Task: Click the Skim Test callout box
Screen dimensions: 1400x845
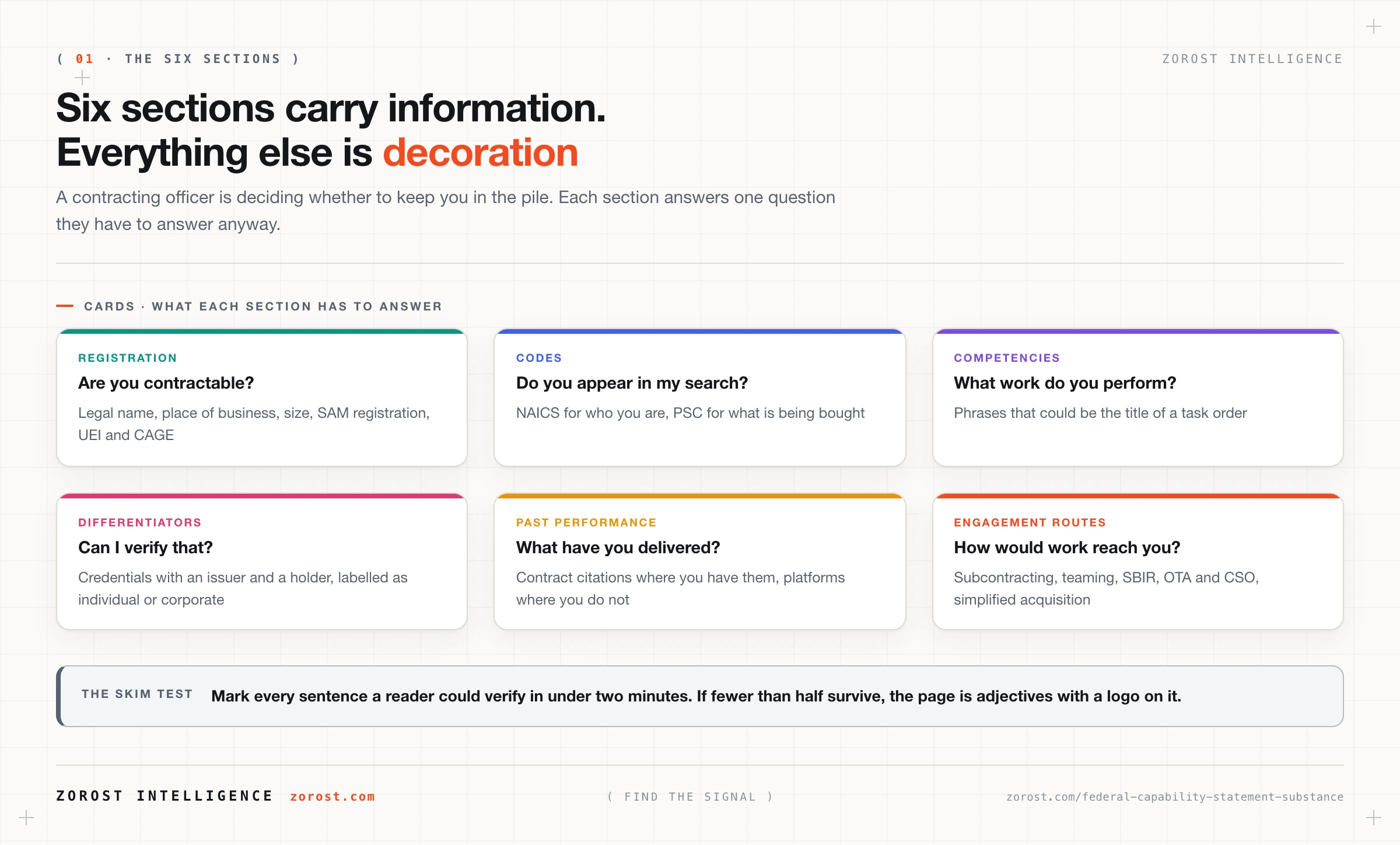Action: pos(700,696)
